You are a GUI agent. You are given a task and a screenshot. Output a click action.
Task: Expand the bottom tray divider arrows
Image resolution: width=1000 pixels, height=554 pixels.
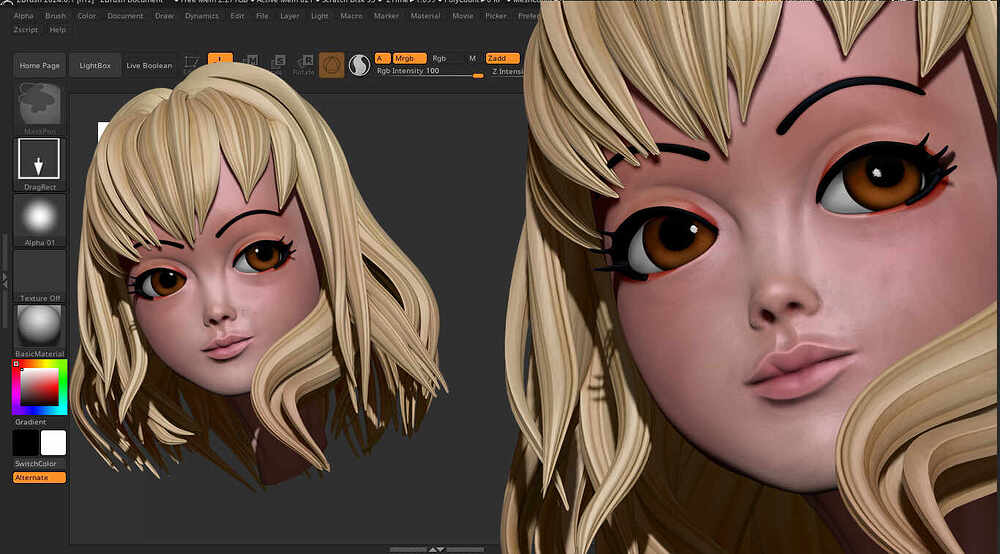437,549
